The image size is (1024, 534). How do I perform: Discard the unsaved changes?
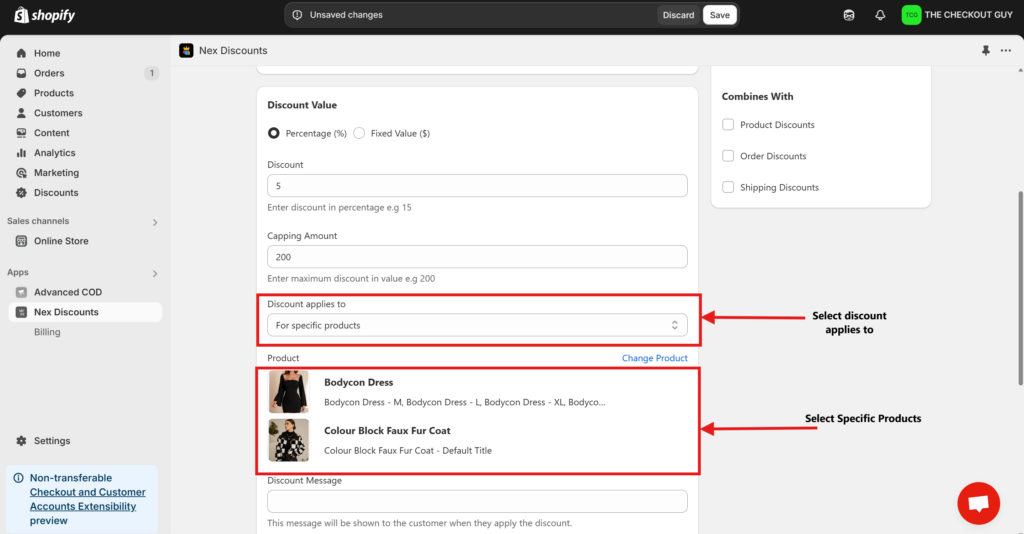[x=679, y=15]
